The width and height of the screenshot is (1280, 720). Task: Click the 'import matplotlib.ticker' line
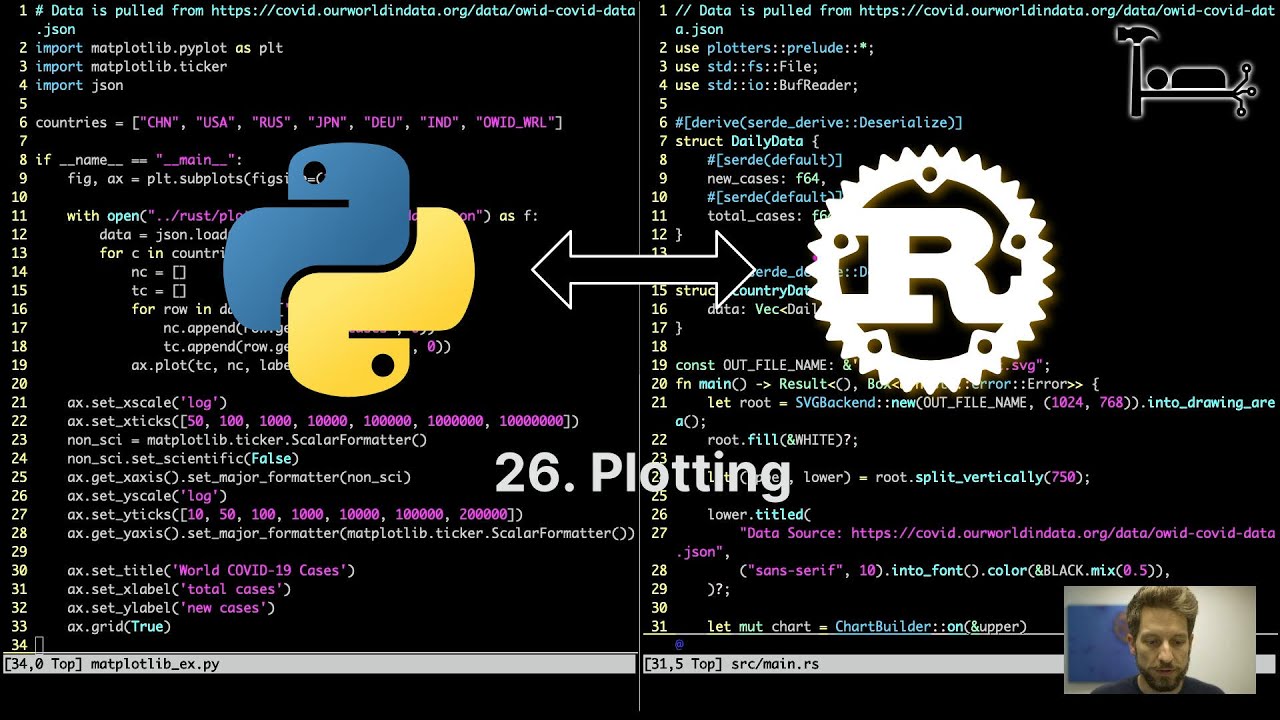[131, 67]
